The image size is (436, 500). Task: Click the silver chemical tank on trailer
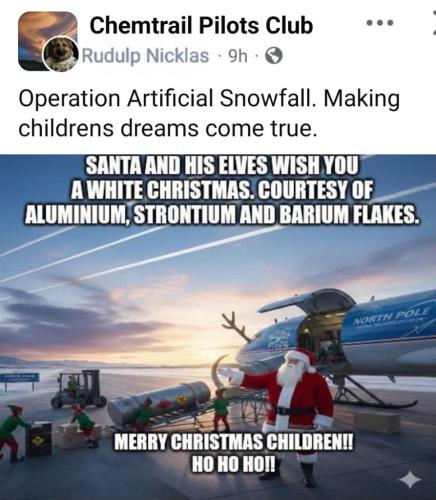click(158, 403)
